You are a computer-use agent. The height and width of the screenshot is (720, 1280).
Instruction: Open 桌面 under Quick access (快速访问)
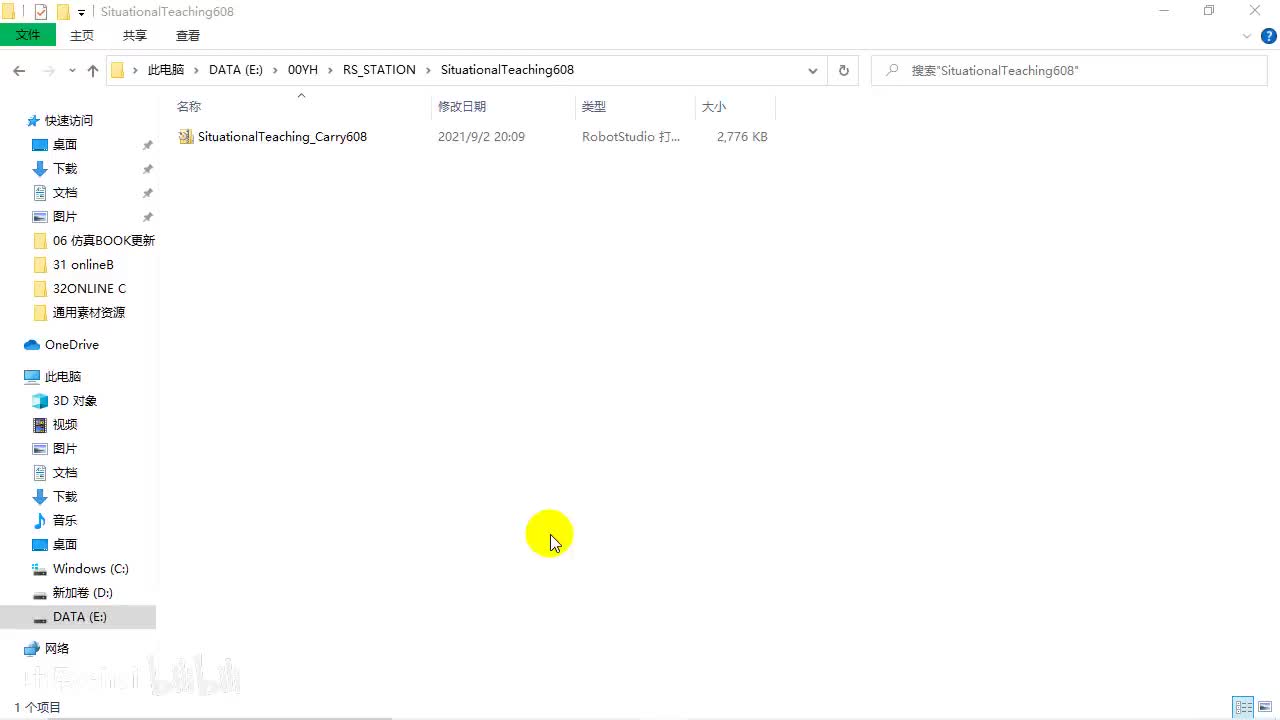65,144
